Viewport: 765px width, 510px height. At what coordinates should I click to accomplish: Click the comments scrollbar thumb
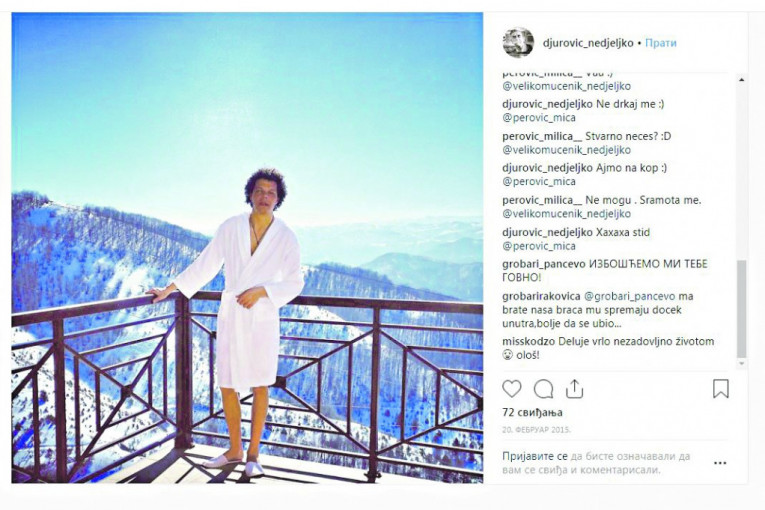pyautogui.click(x=742, y=308)
